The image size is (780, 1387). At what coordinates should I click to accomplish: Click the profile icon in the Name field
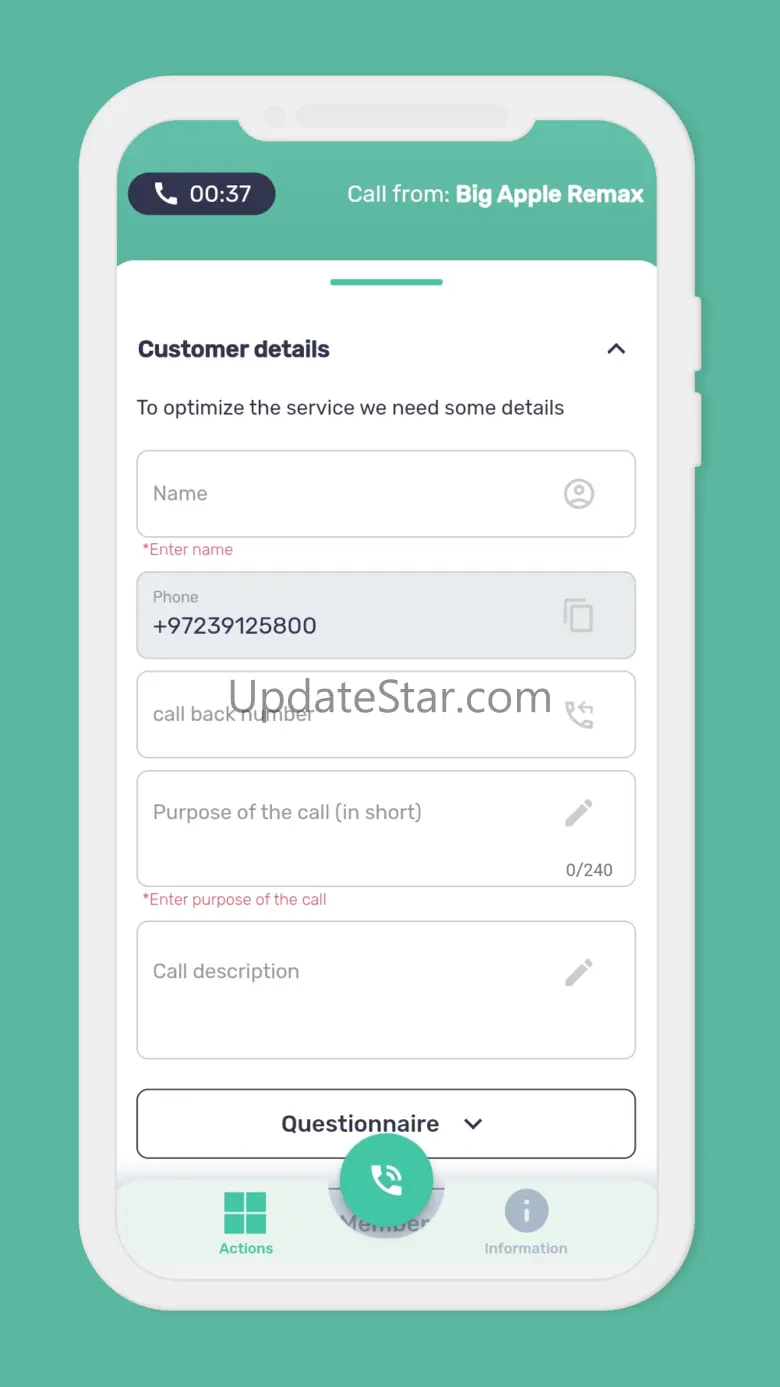[579, 494]
